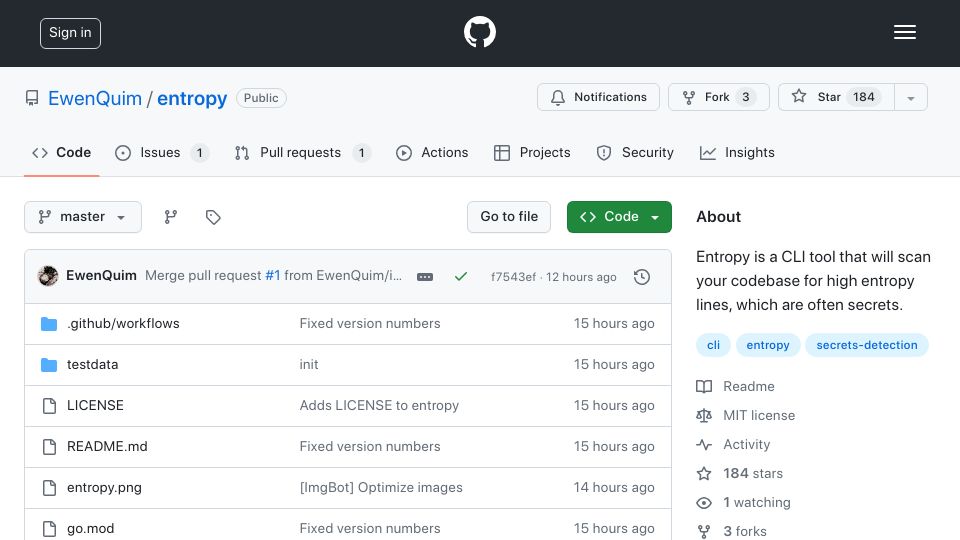
Task: Open the Insights tab
Action: tap(737, 152)
